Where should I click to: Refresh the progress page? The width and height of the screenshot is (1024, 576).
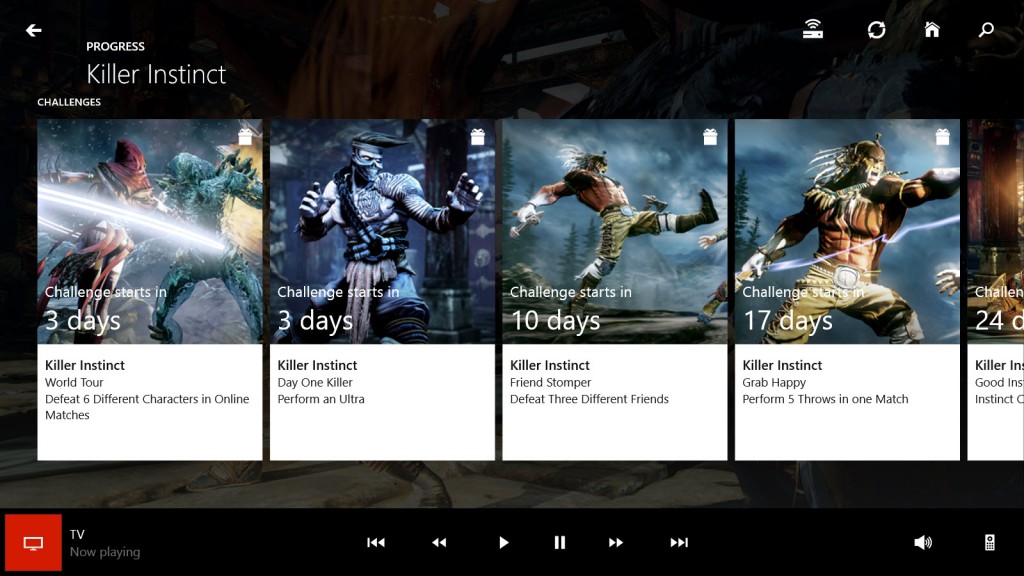(876, 29)
